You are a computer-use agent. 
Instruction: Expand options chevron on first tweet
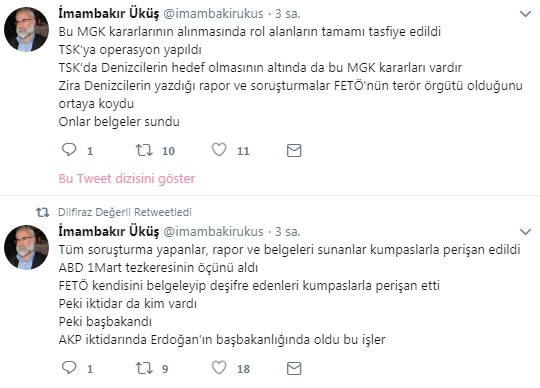click(x=525, y=14)
